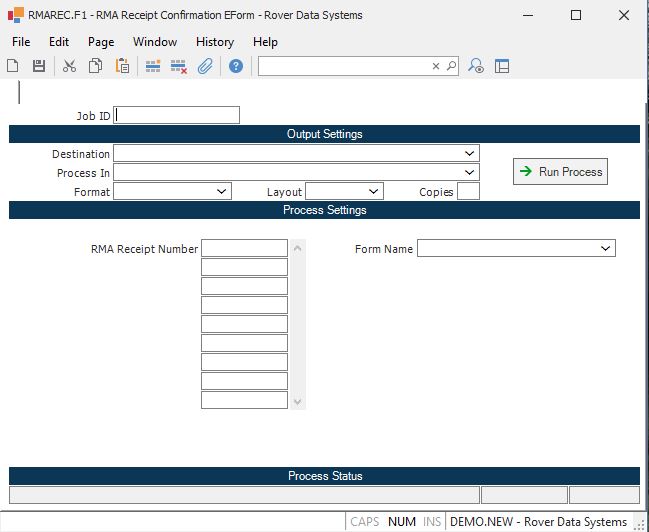Image resolution: width=649 pixels, height=532 pixels.
Task: Click the RMA Receipt Number list scrollbar
Action: [x=296, y=324]
